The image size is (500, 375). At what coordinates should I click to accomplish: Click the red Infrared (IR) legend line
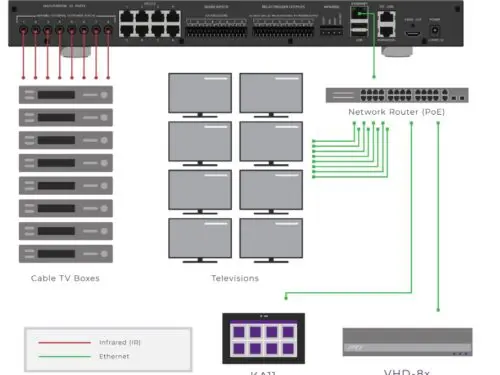64,342
